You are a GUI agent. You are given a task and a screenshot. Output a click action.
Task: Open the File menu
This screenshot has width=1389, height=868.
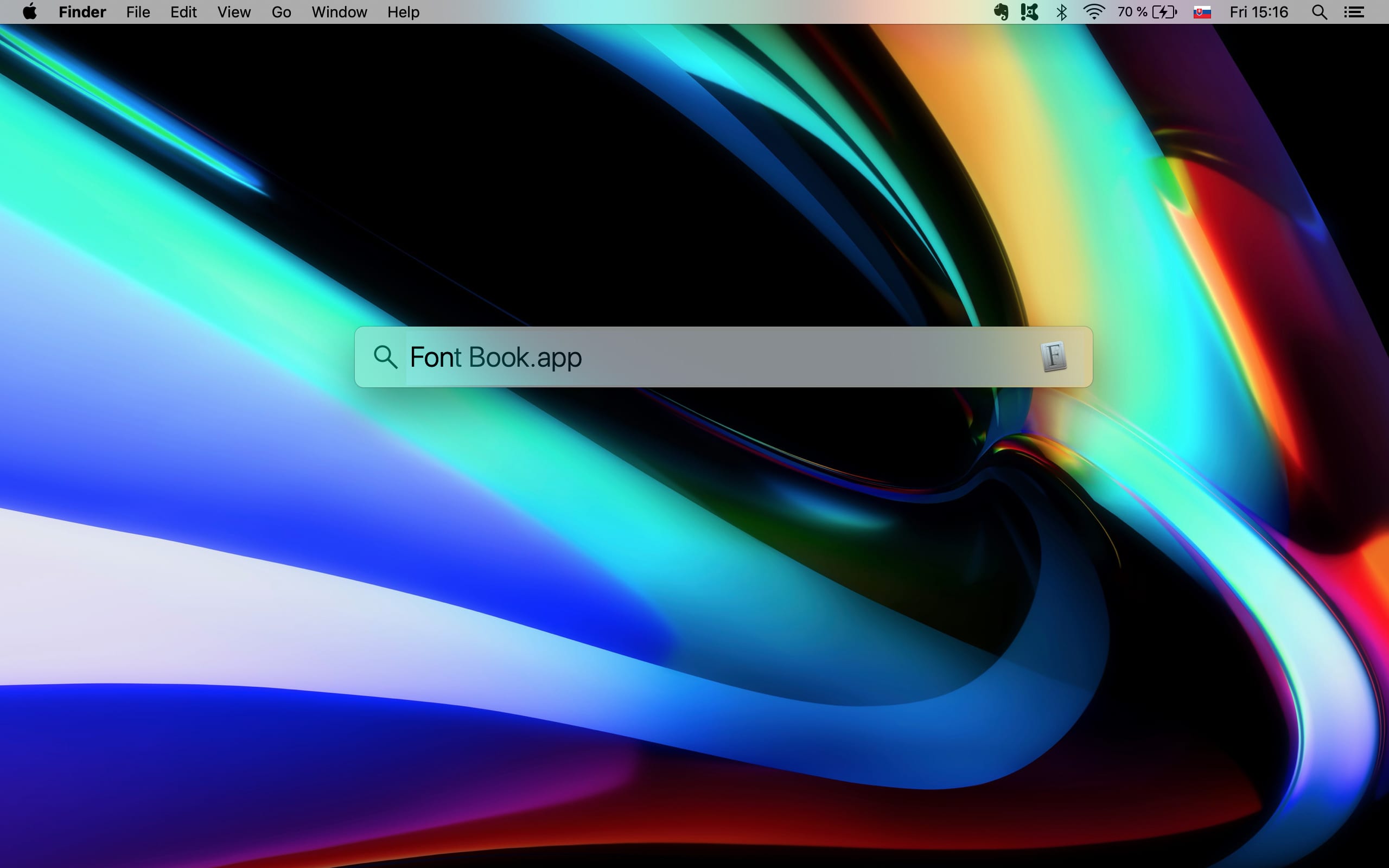tap(138, 12)
